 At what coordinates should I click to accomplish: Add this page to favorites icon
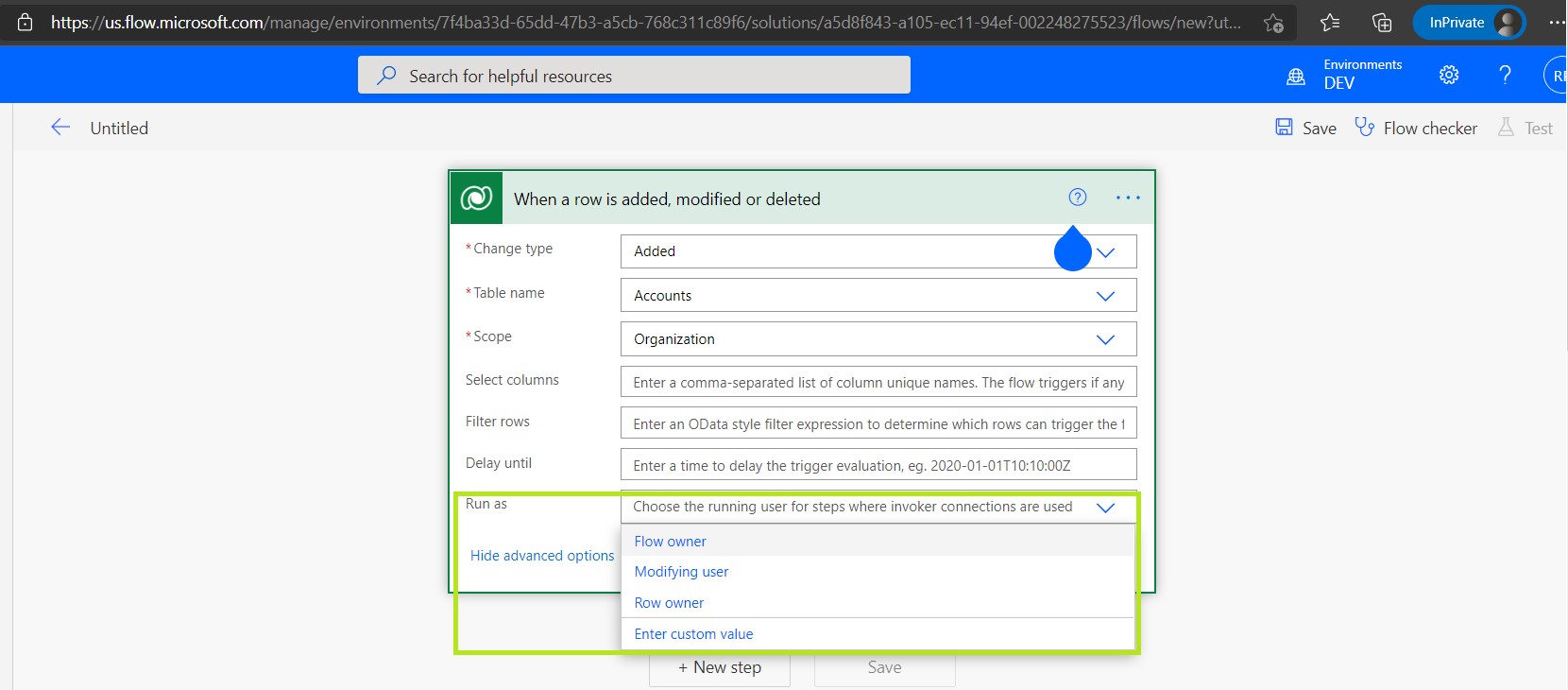(x=1273, y=23)
